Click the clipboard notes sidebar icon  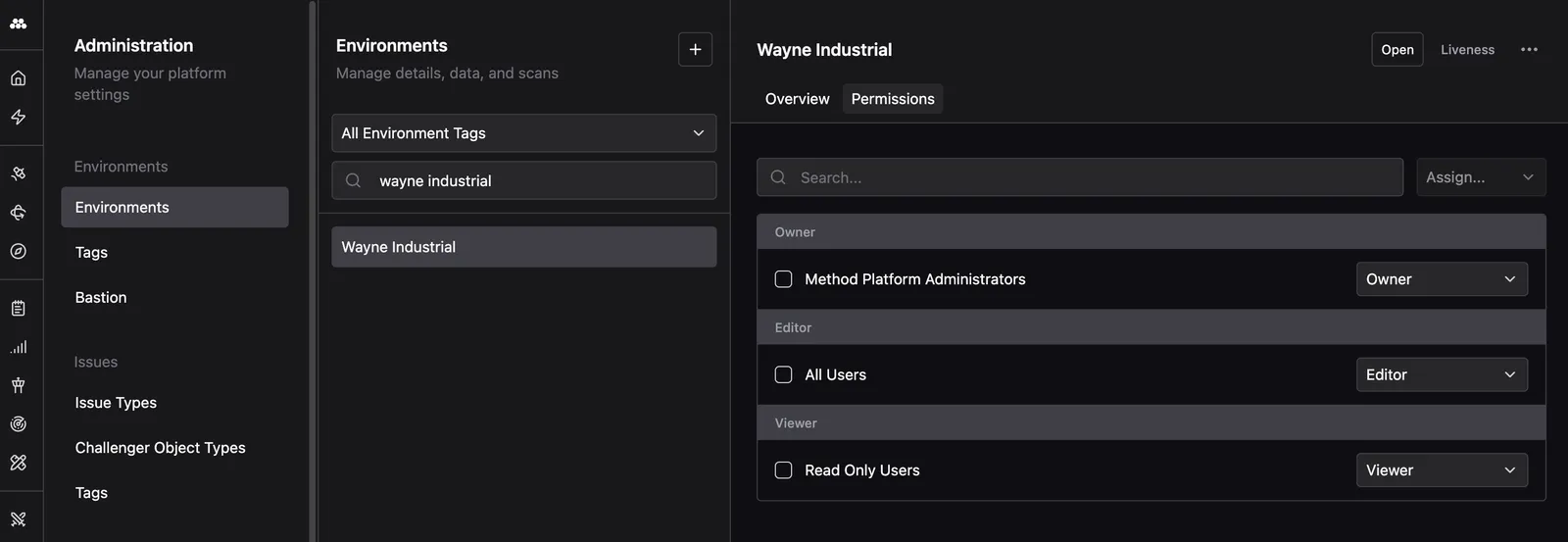(19, 308)
